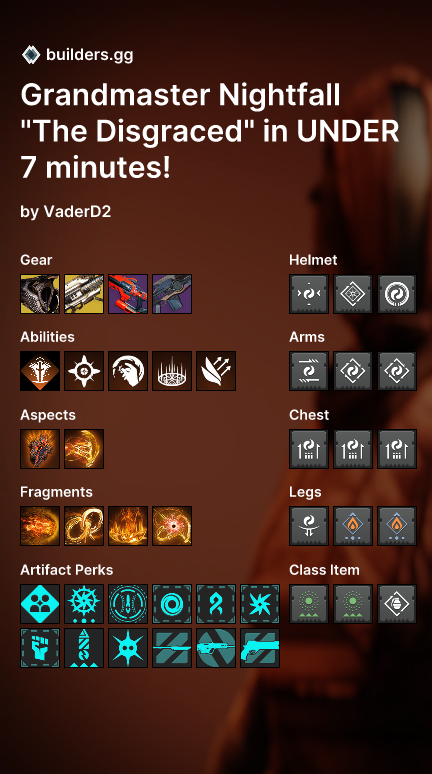Click the first Aspects icon
The image size is (432, 774).
click(x=40, y=449)
